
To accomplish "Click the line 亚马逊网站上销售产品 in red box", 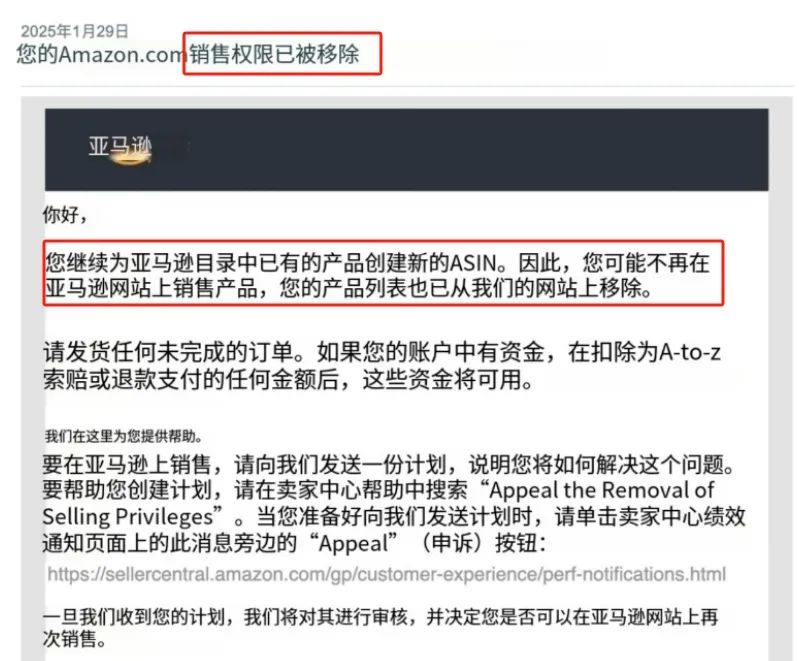I will point(151,288).
